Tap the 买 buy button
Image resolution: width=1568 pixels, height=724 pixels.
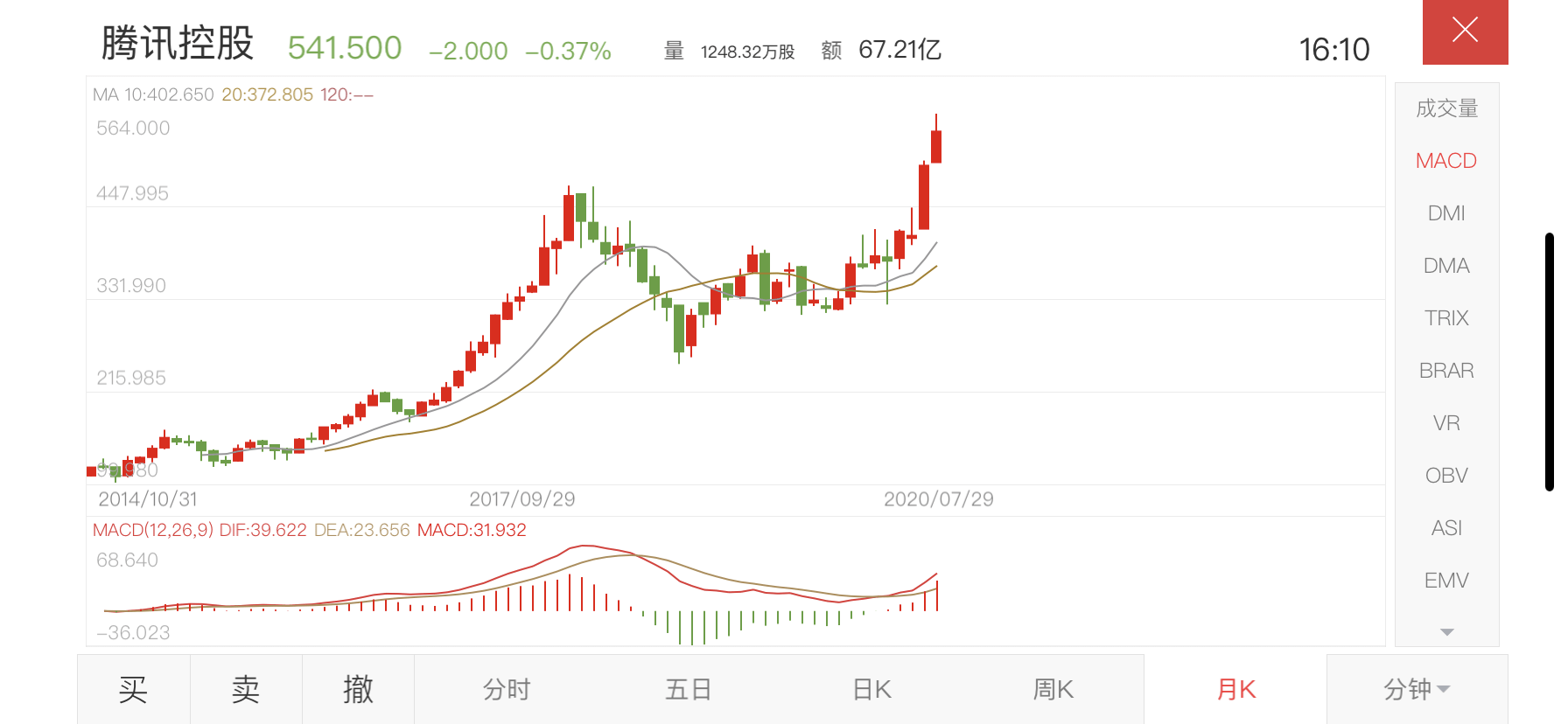point(133,689)
